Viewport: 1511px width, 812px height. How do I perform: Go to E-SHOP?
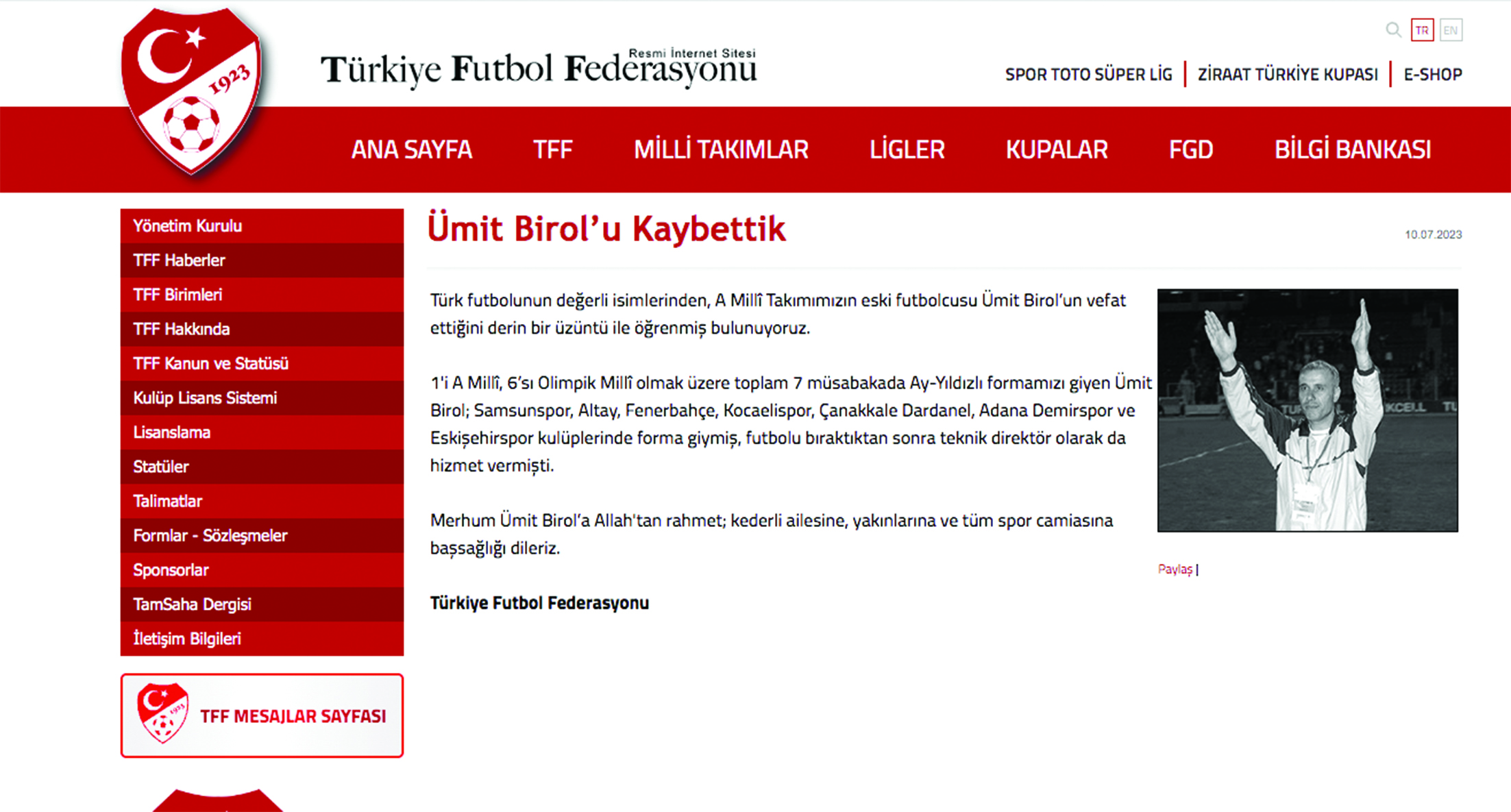point(1433,74)
